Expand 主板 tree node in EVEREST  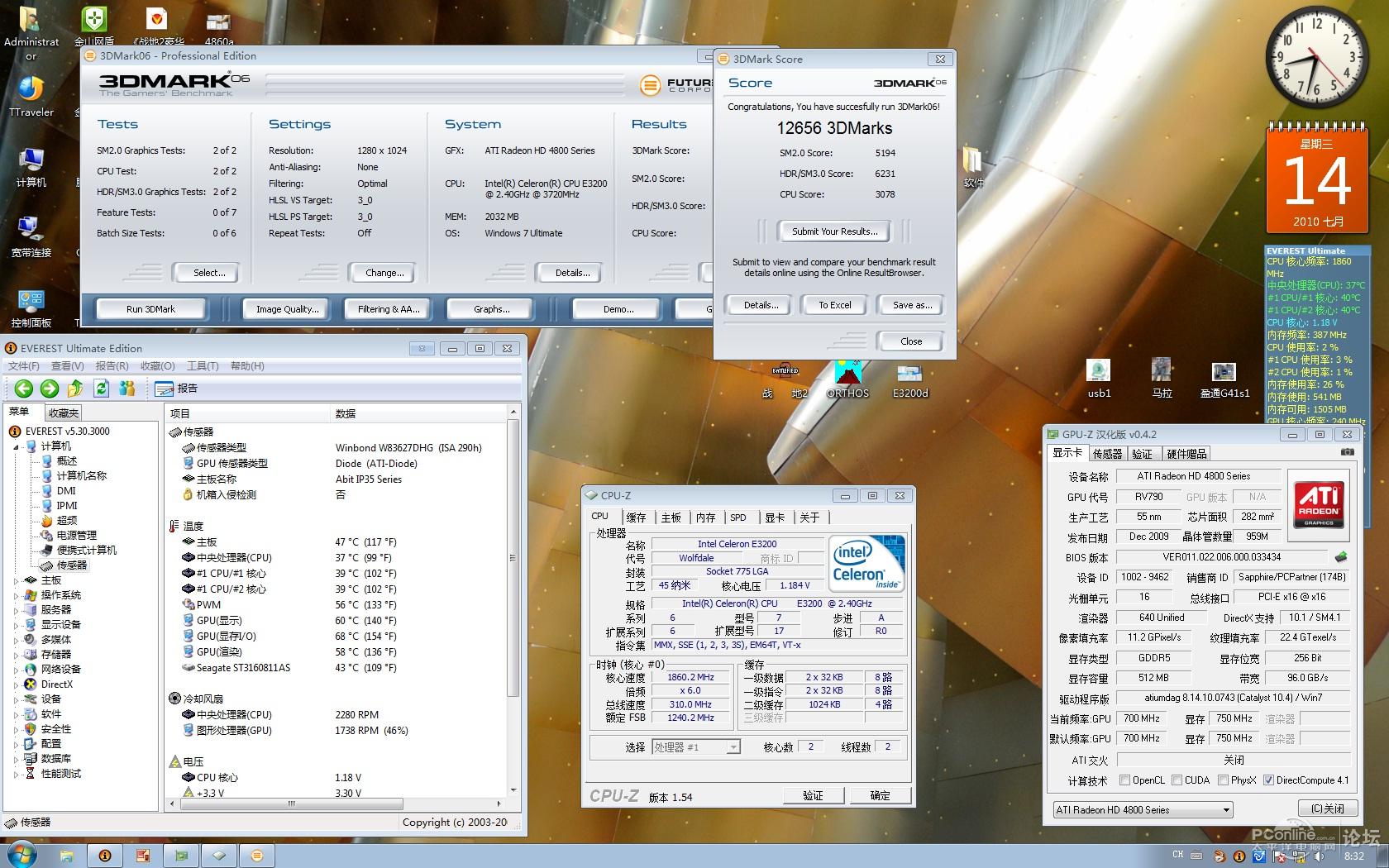[x=16, y=580]
